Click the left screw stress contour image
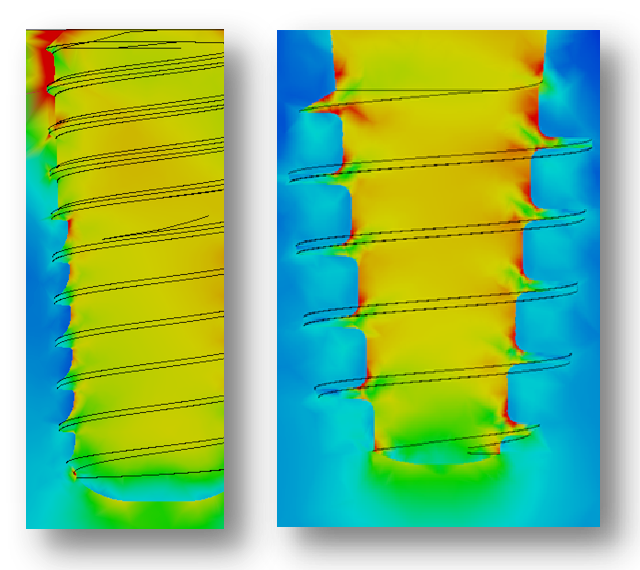 (124, 278)
